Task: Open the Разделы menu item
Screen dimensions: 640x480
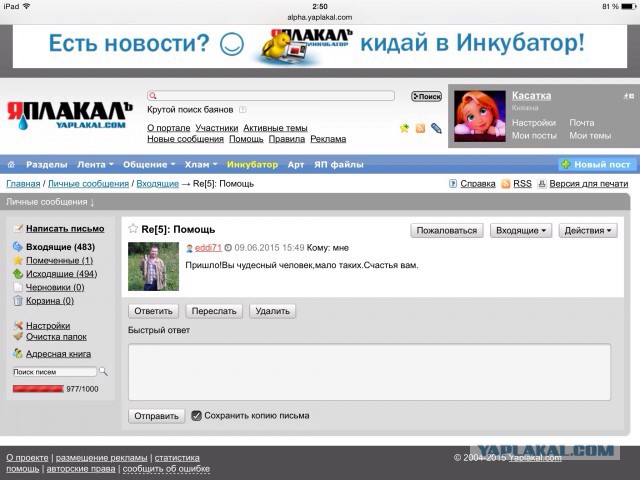Action: click(47, 164)
